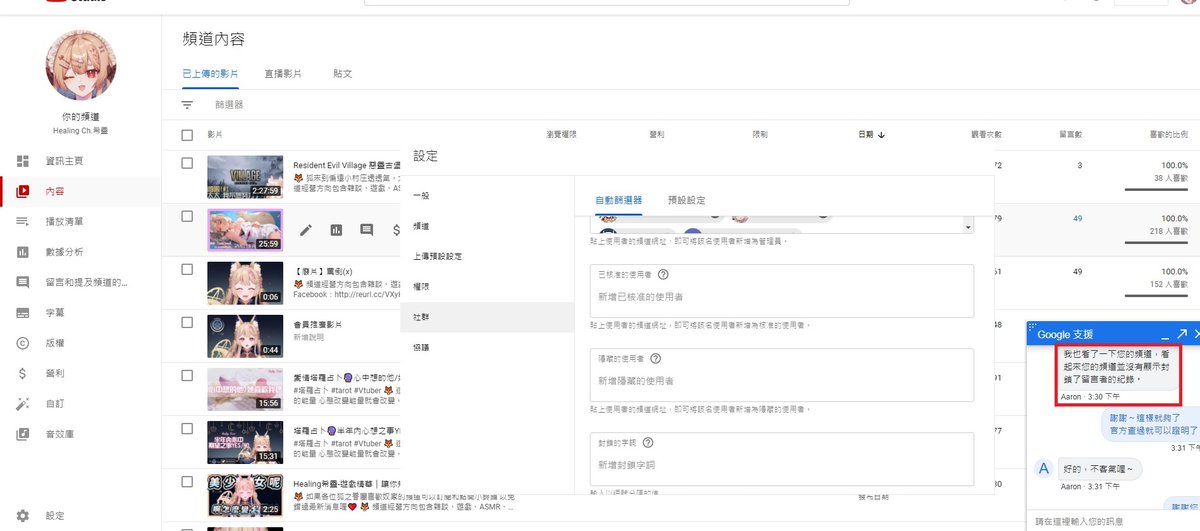Check the checkbox for the 15:31 tarot video
This screenshot has height=531, width=1200.
(x=187, y=430)
